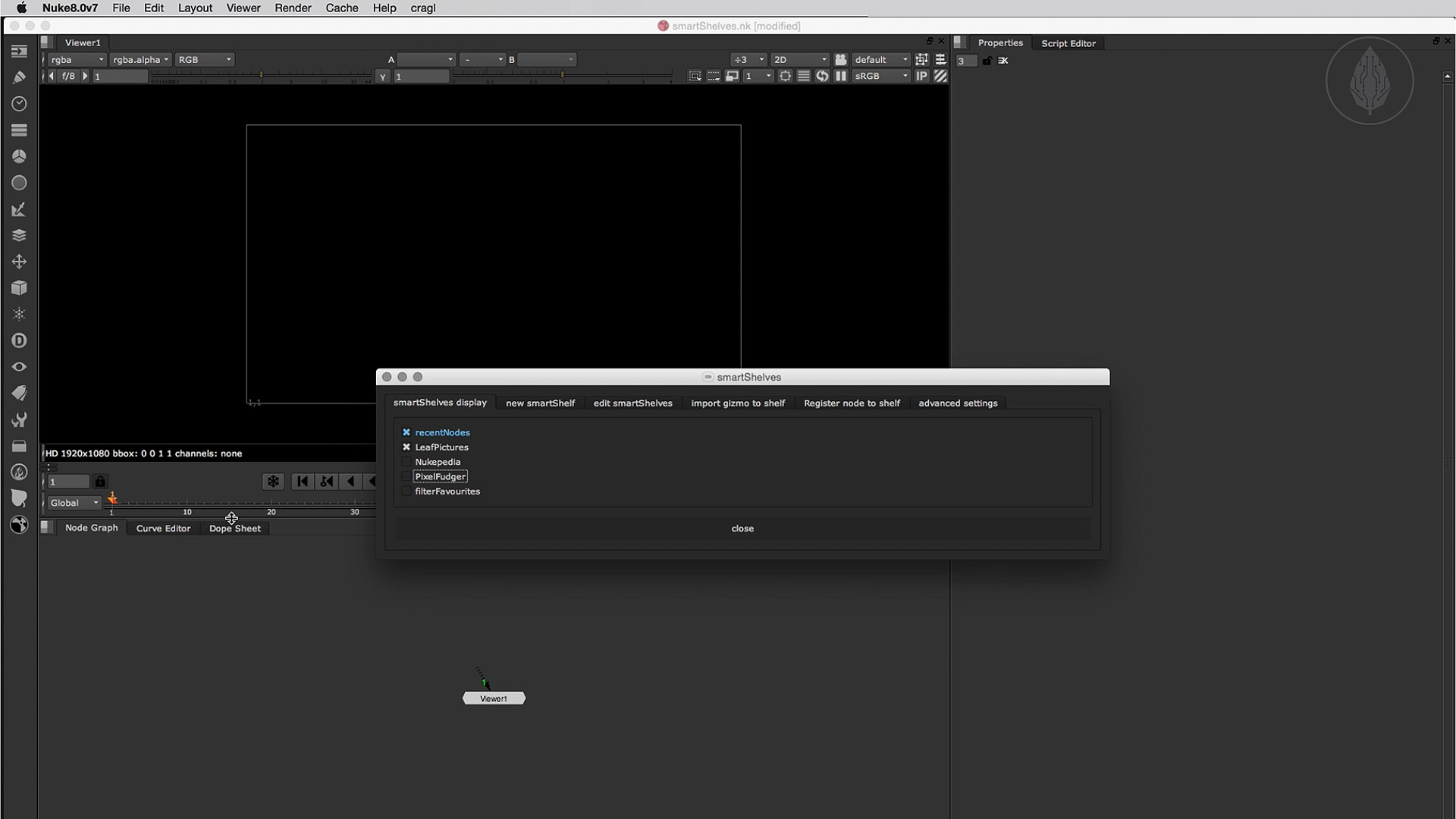The height and width of the screenshot is (819, 1456).
Task: Uncheck the recentNodes checkbox
Action: point(406,432)
